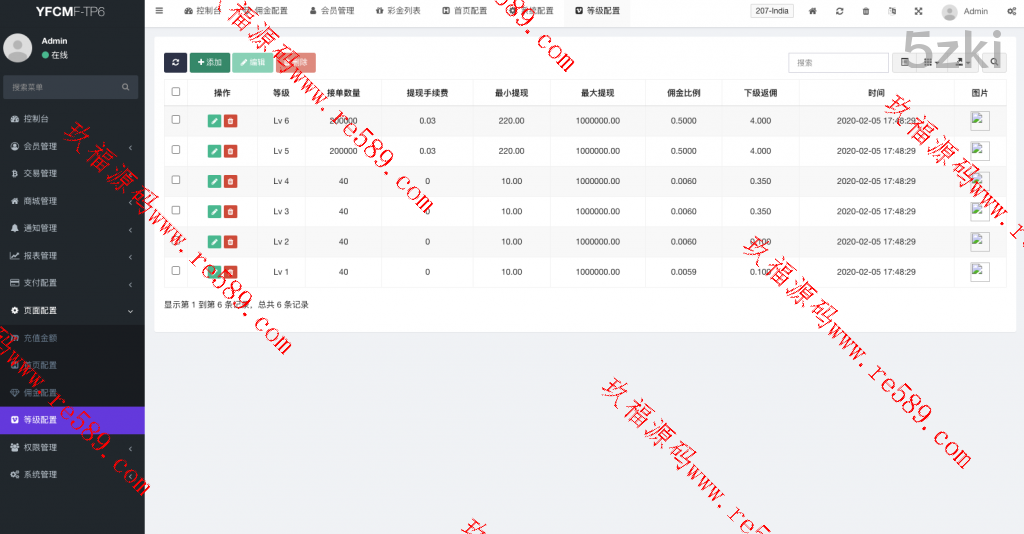This screenshot has height=534, width=1024.
Task: Click the table search input field
Action: (837, 62)
